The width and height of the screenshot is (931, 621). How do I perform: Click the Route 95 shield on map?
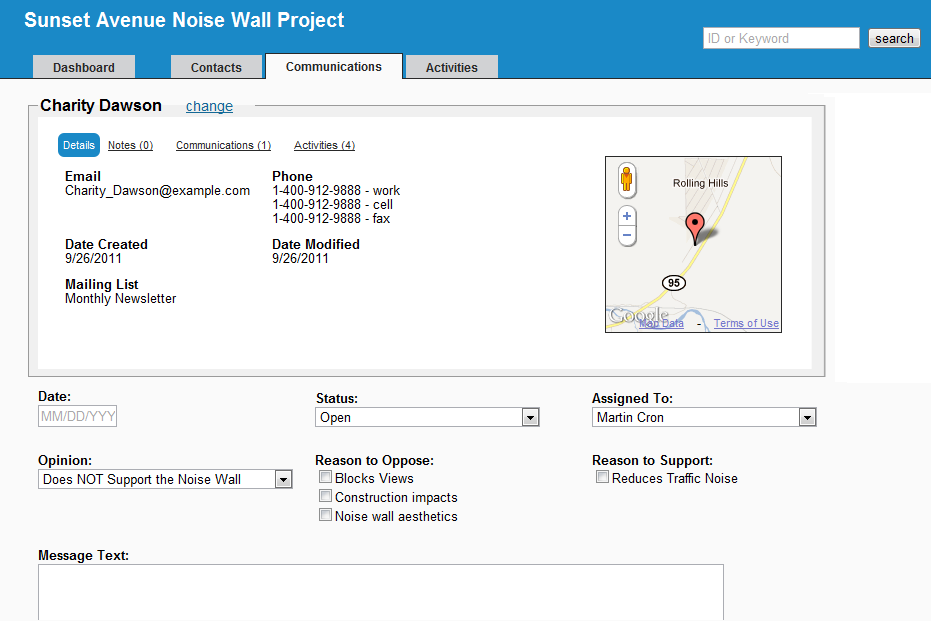674,283
